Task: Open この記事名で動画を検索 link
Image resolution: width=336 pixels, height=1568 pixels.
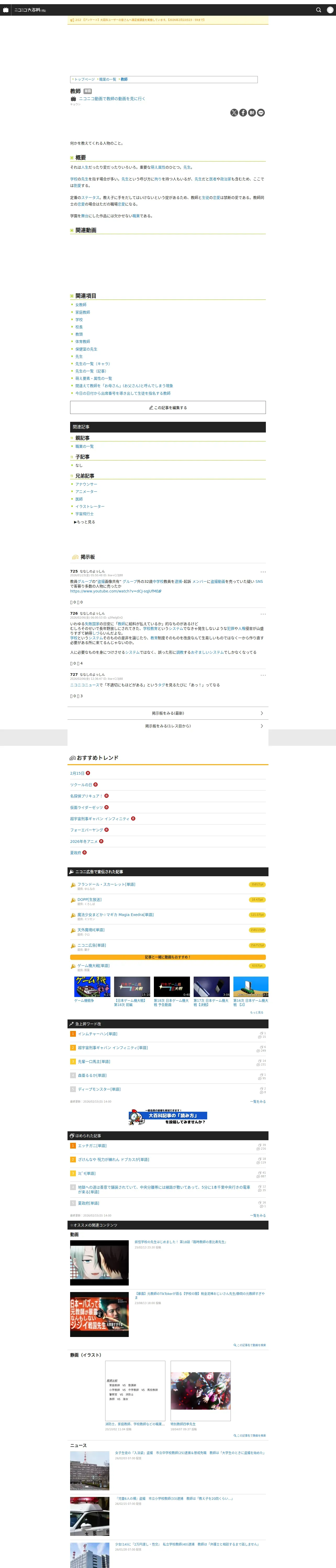Action: (x=250, y=1345)
